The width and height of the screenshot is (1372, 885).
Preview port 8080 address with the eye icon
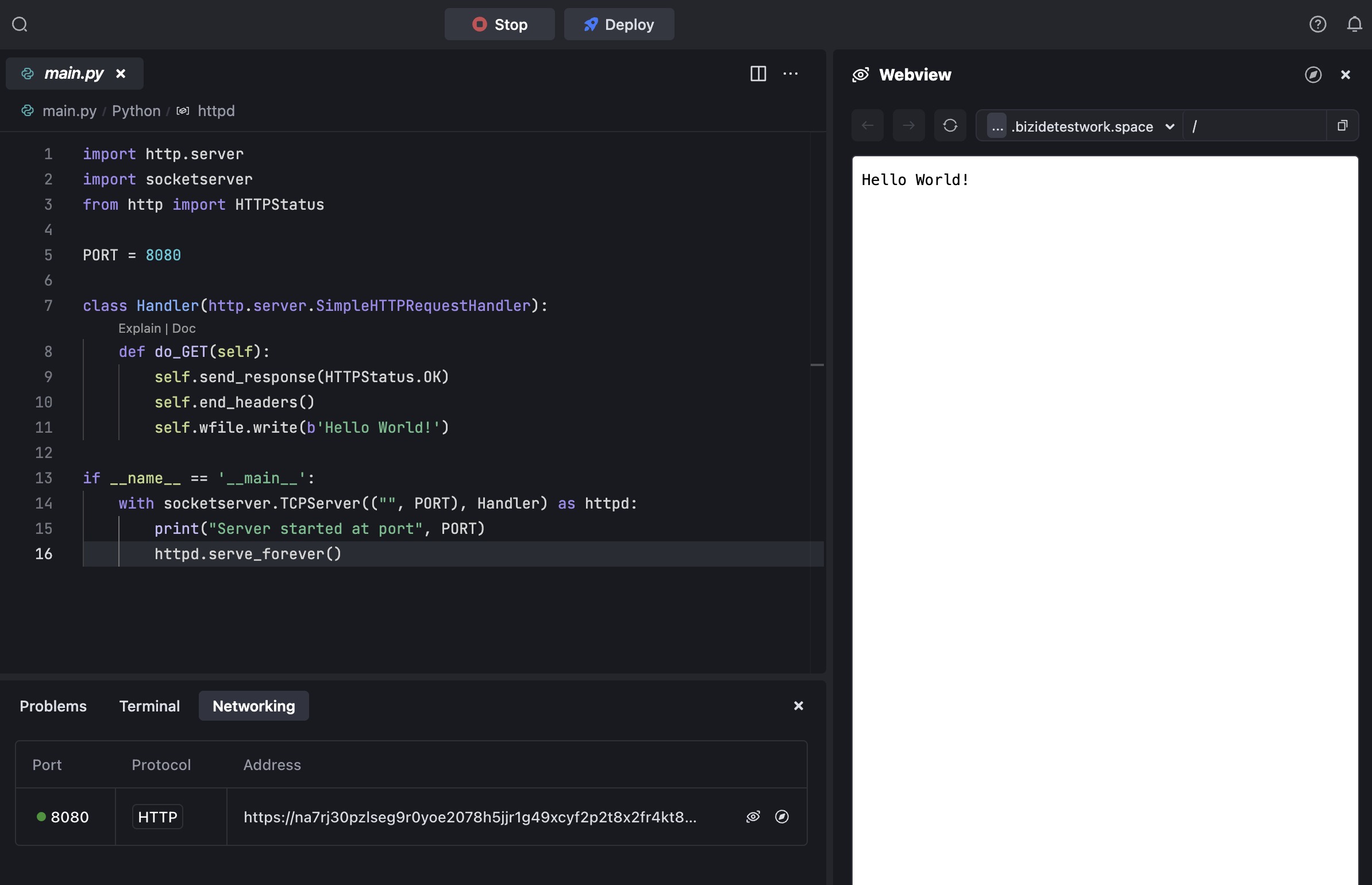click(753, 817)
